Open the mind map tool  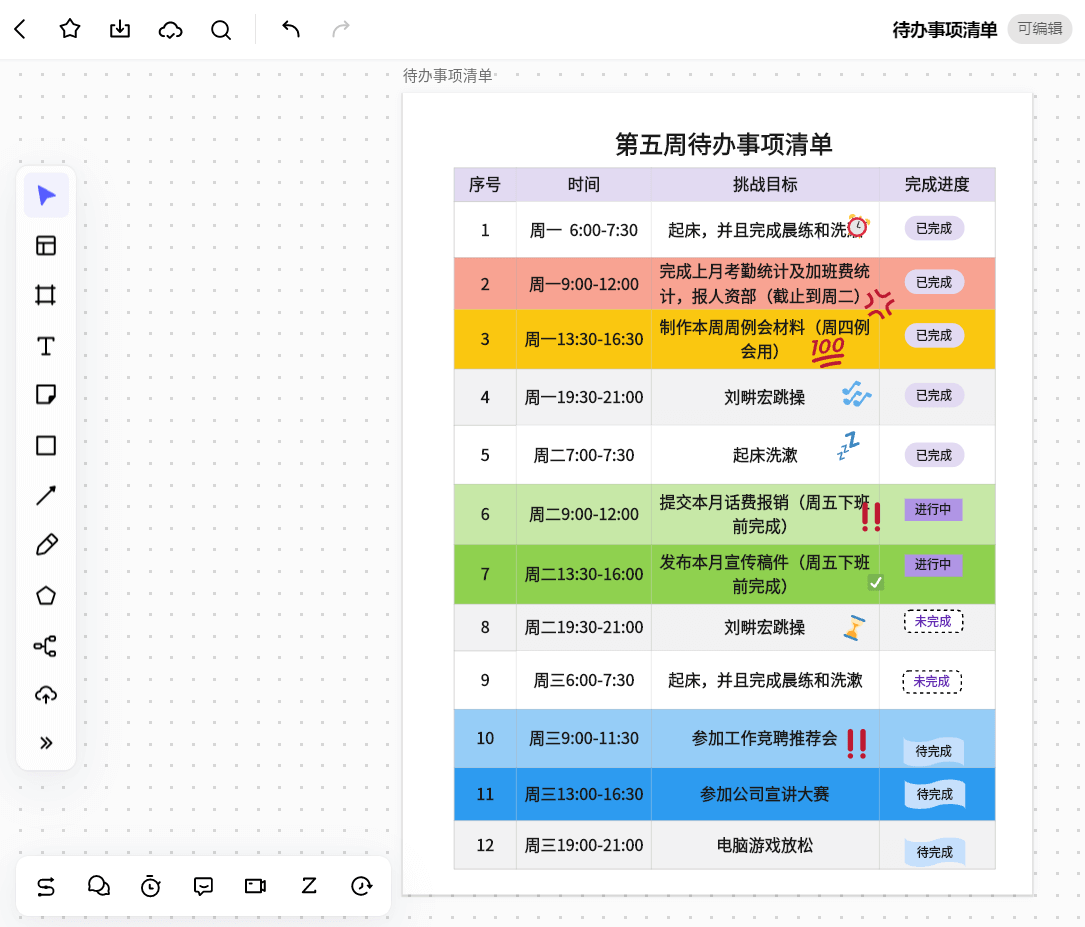point(46,646)
